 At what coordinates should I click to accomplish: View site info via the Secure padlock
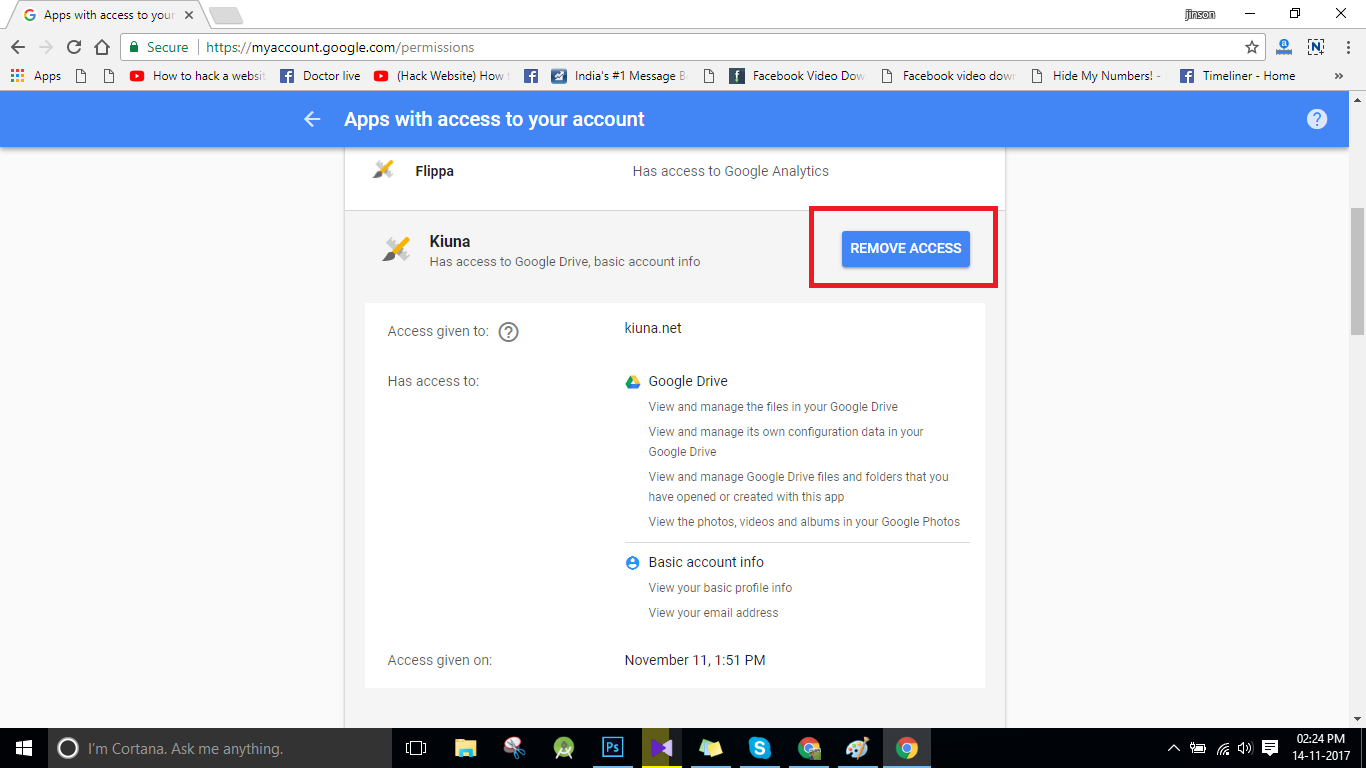[x=158, y=47]
